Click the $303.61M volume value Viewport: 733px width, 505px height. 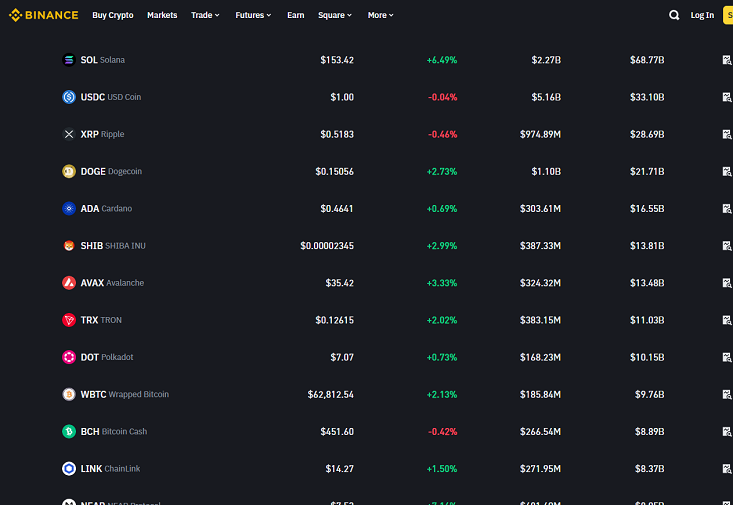[x=540, y=209]
